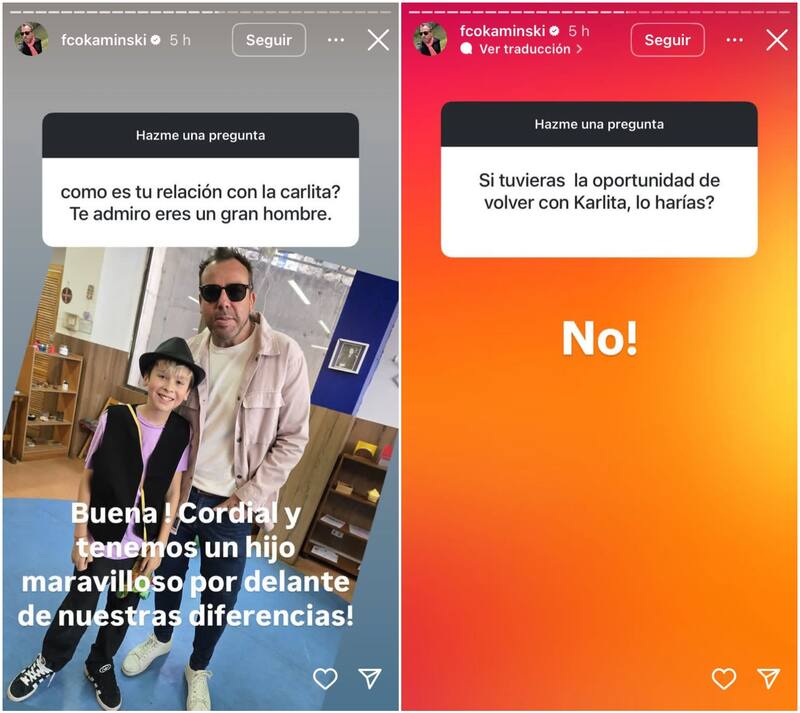This screenshot has height=713, width=800.
Task: Follow fcokaminski from left story
Action: (269, 40)
